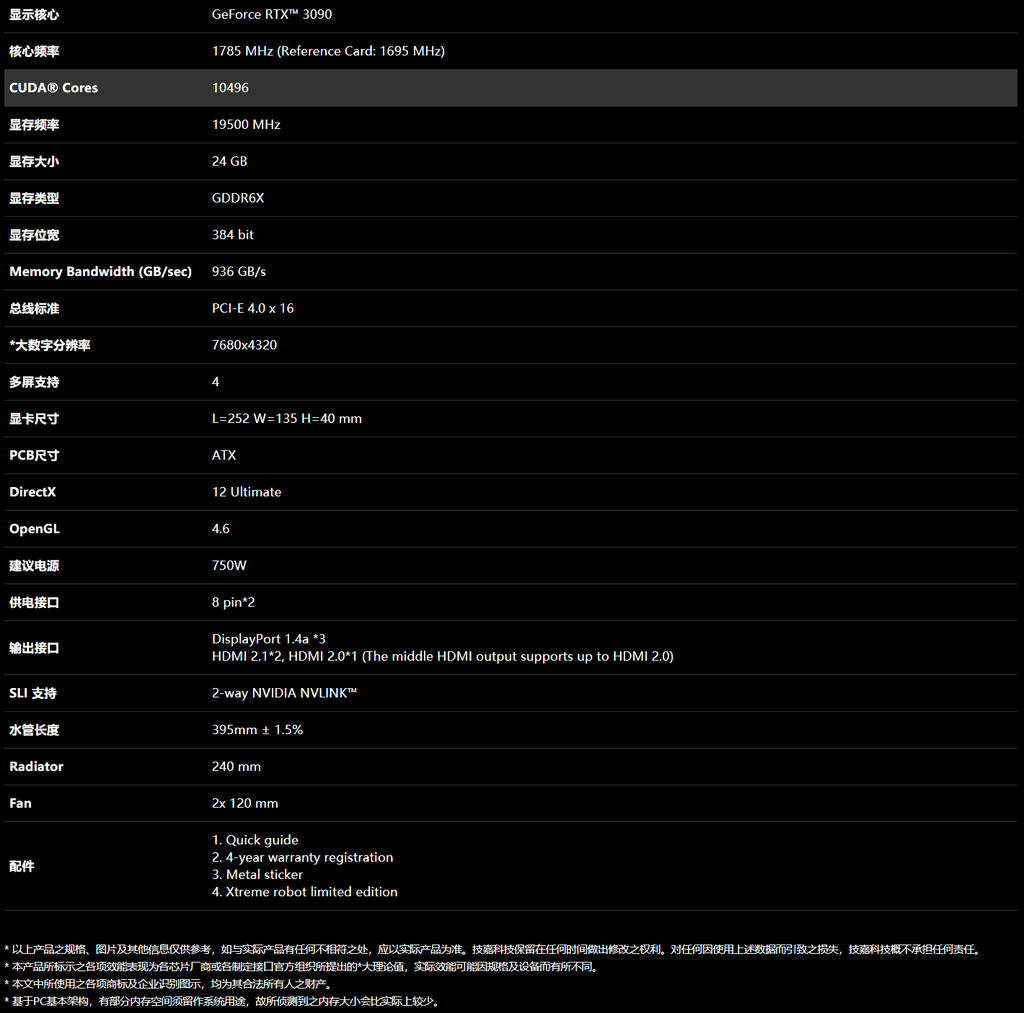Select the 4.6 OpenGL value
This screenshot has width=1024, height=1013.
pyautogui.click(x=221, y=529)
